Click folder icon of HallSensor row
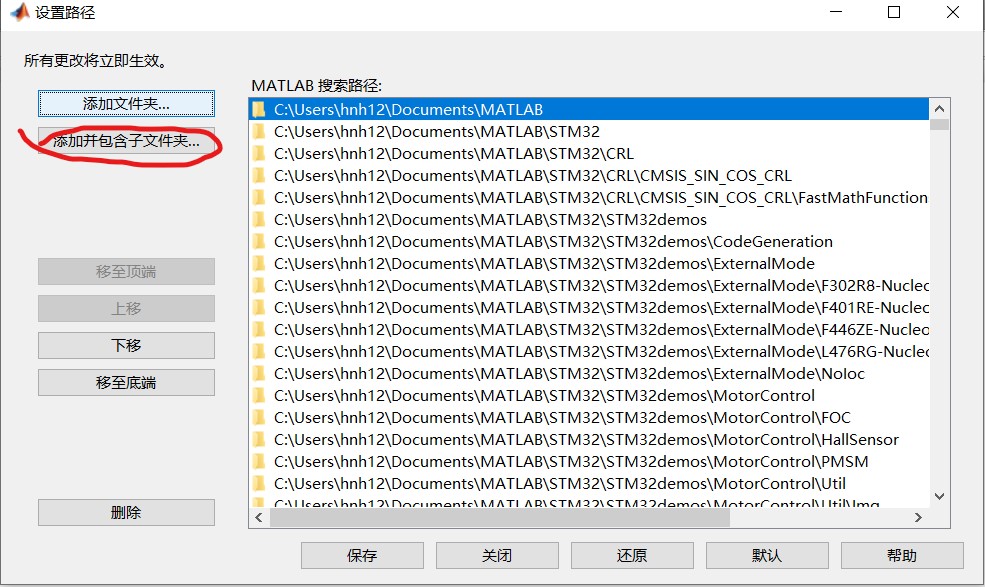 tap(259, 439)
